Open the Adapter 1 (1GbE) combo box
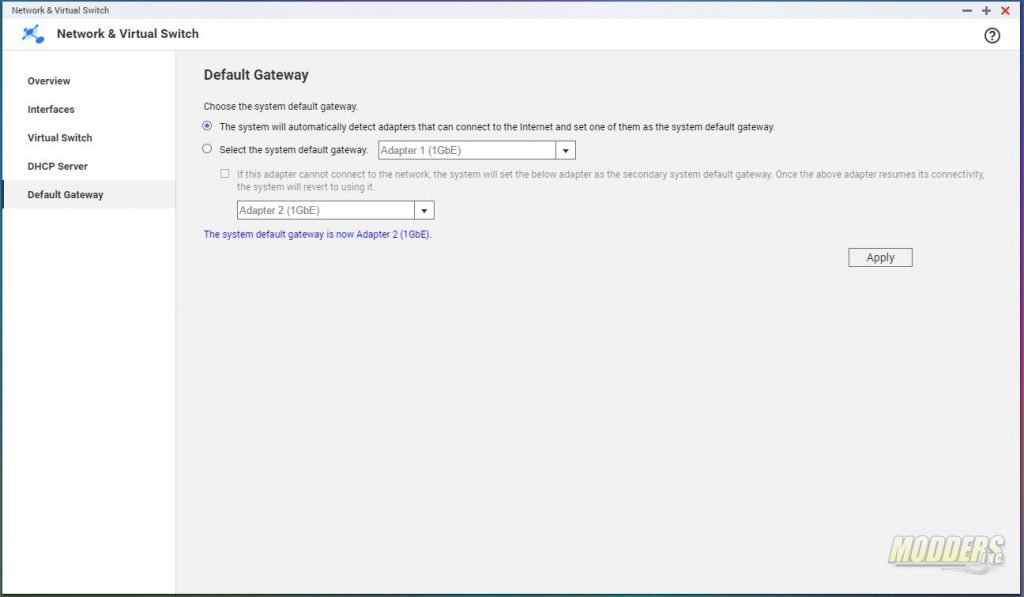 pyautogui.click(x=477, y=150)
